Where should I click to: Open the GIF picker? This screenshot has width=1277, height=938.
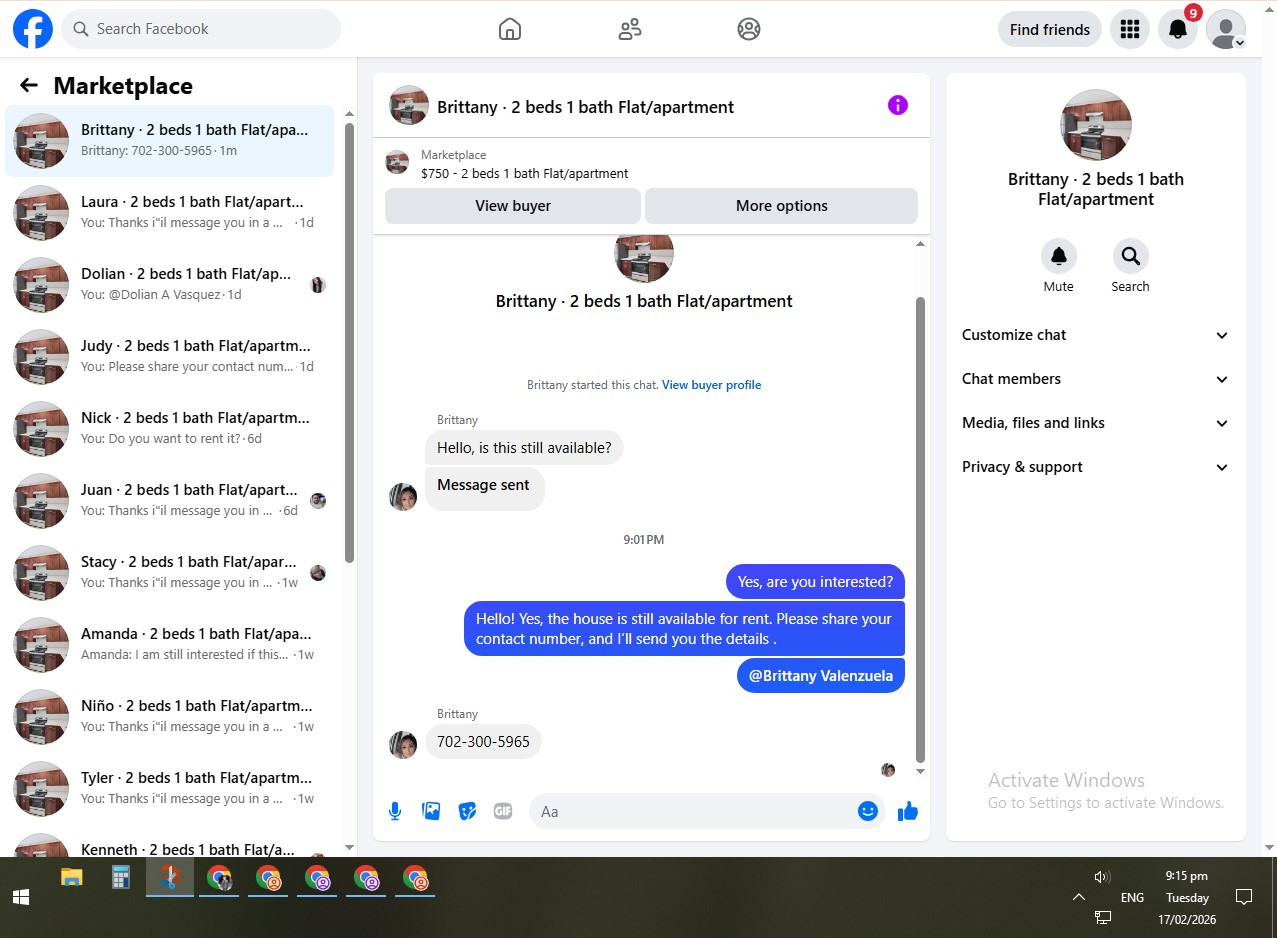point(503,811)
